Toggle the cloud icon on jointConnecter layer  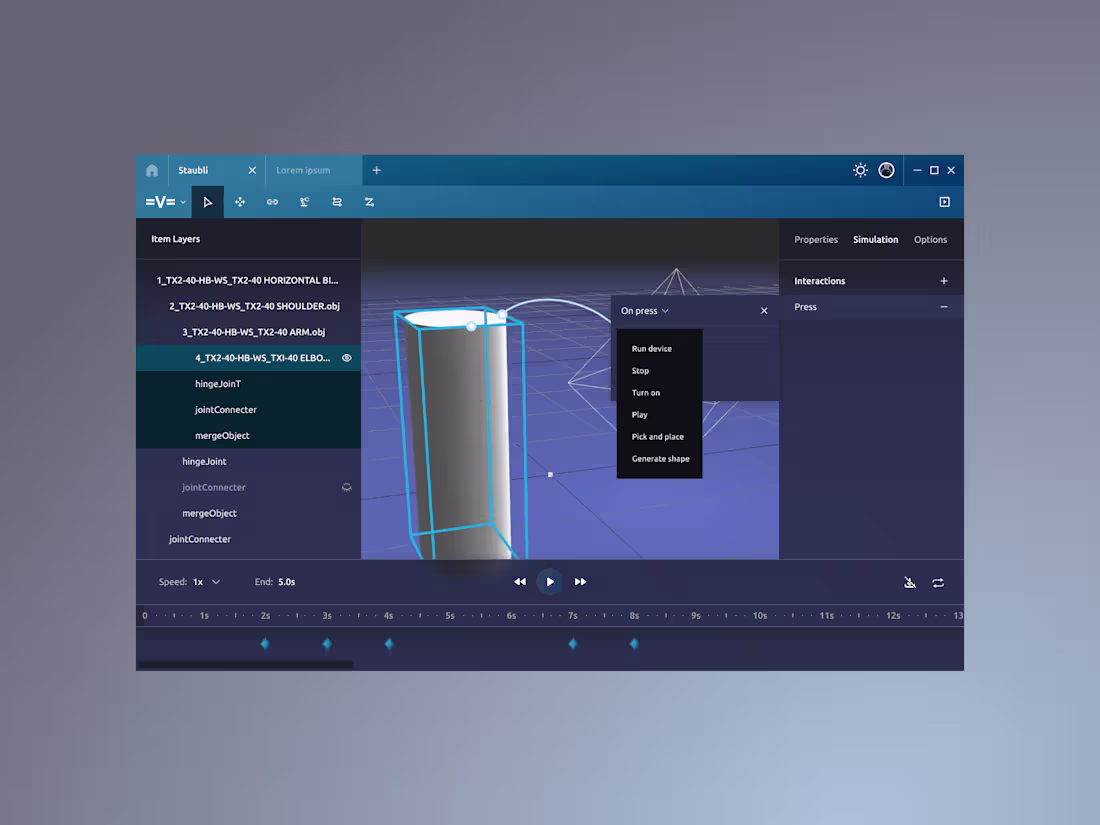point(346,487)
